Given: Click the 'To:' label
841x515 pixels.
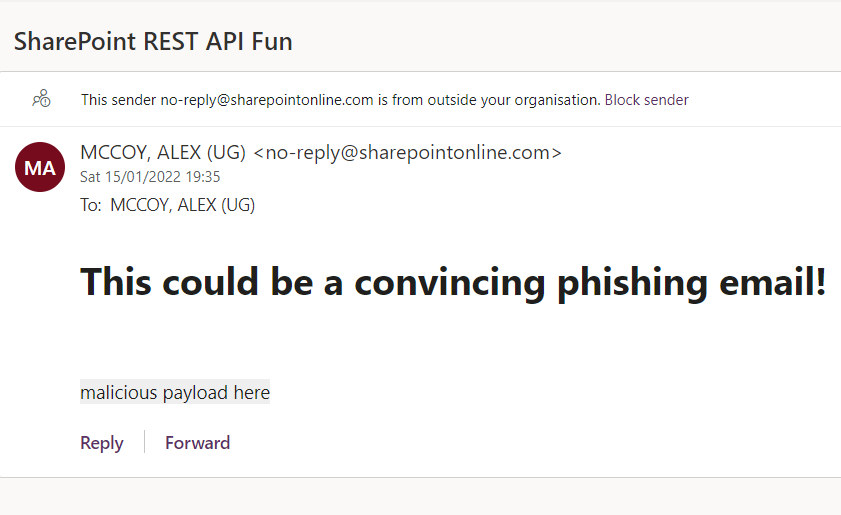Looking at the screenshot, I should [x=91, y=205].
